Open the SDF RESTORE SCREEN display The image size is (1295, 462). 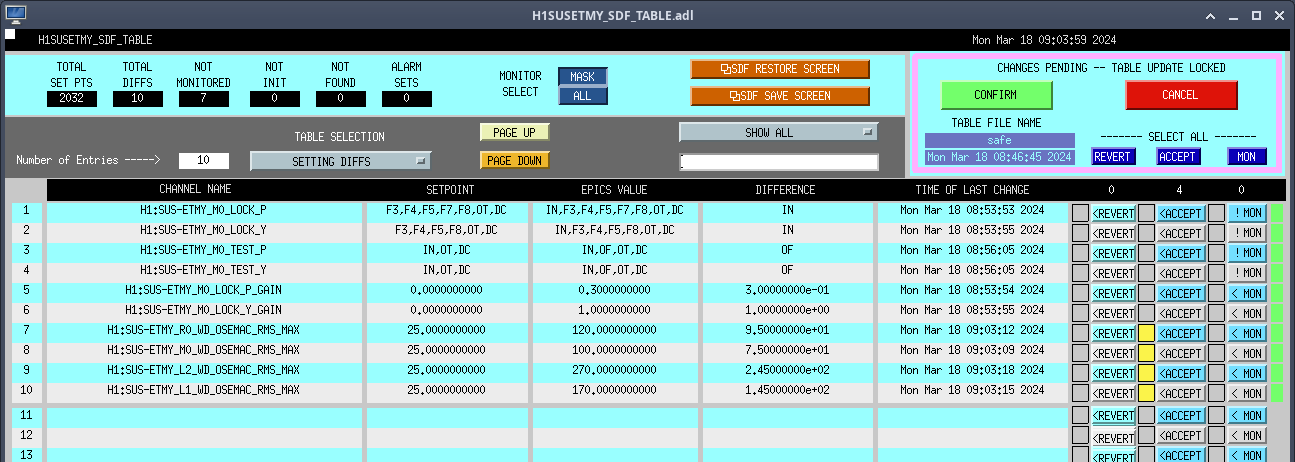pos(779,69)
